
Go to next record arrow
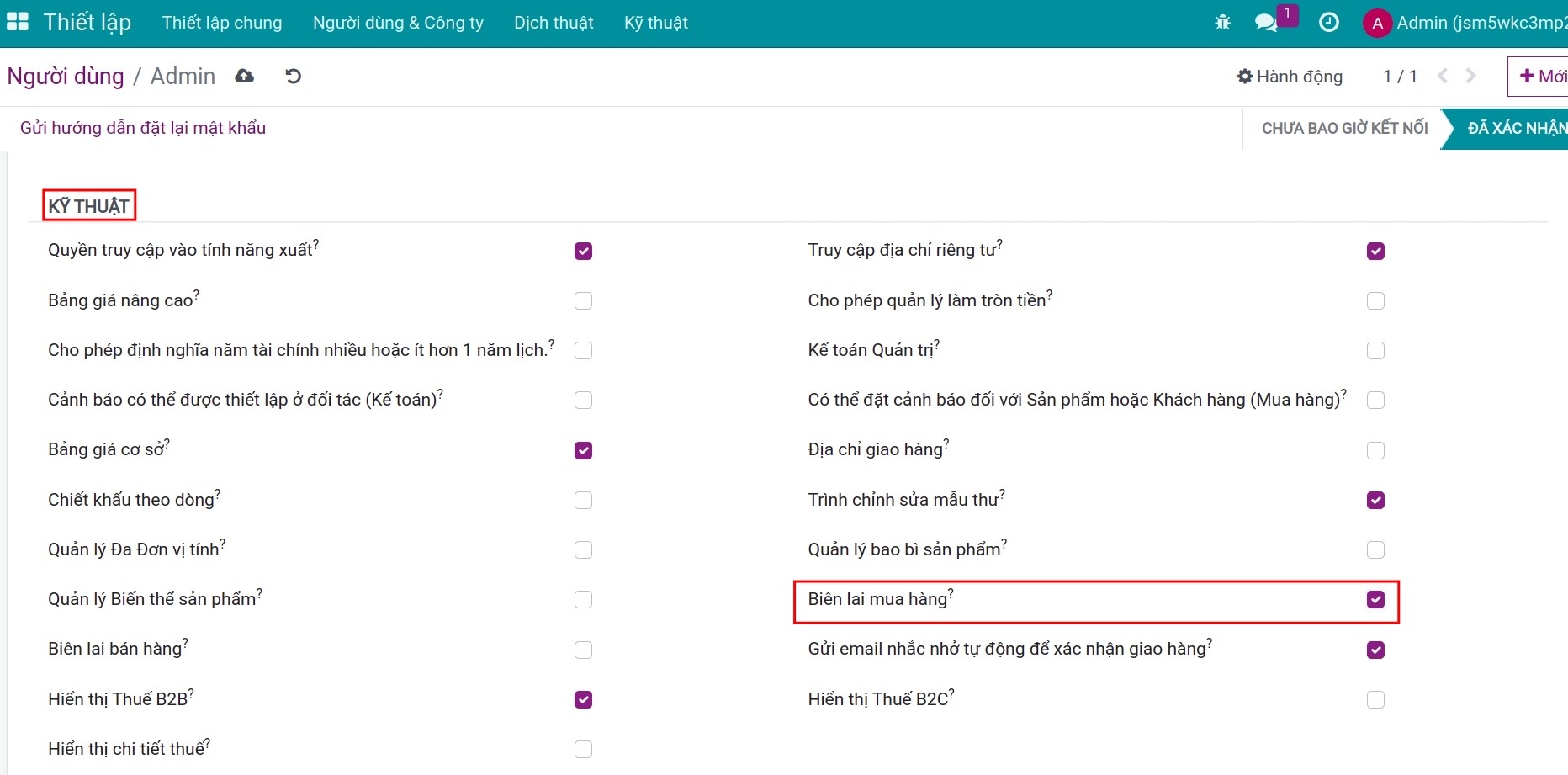tap(1470, 77)
